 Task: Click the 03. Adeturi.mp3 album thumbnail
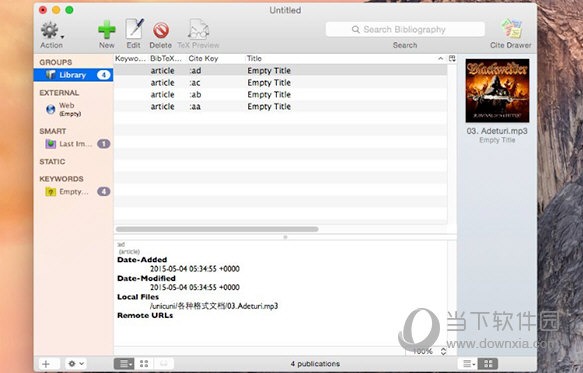point(497,90)
